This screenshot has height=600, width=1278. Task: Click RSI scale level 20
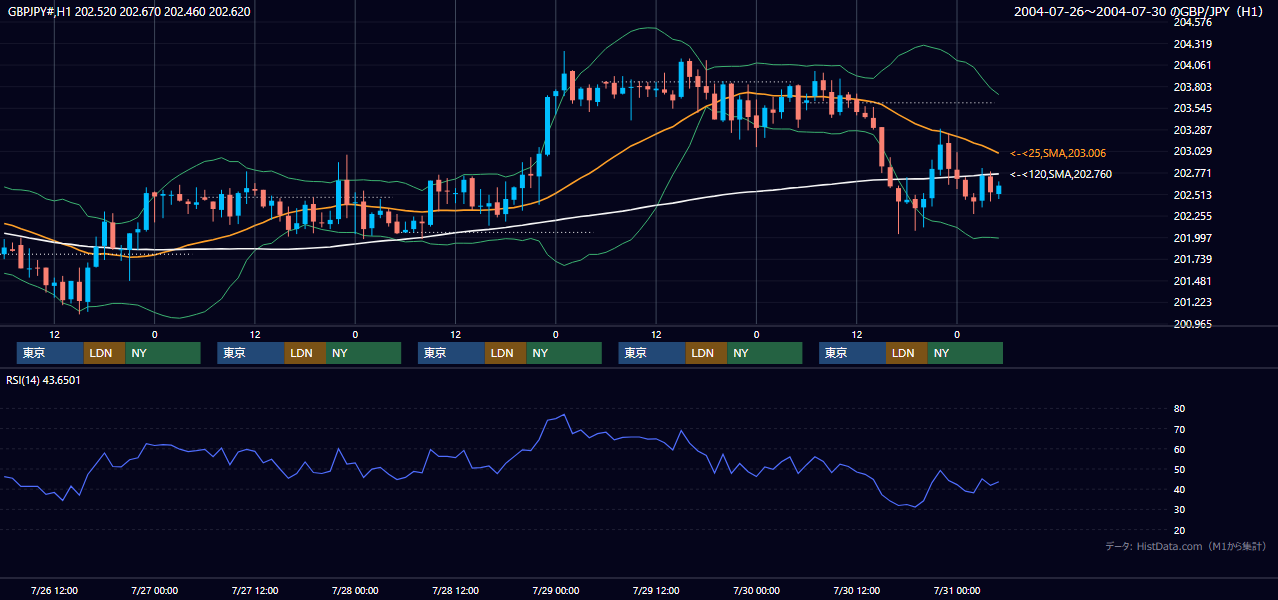point(1179,530)
